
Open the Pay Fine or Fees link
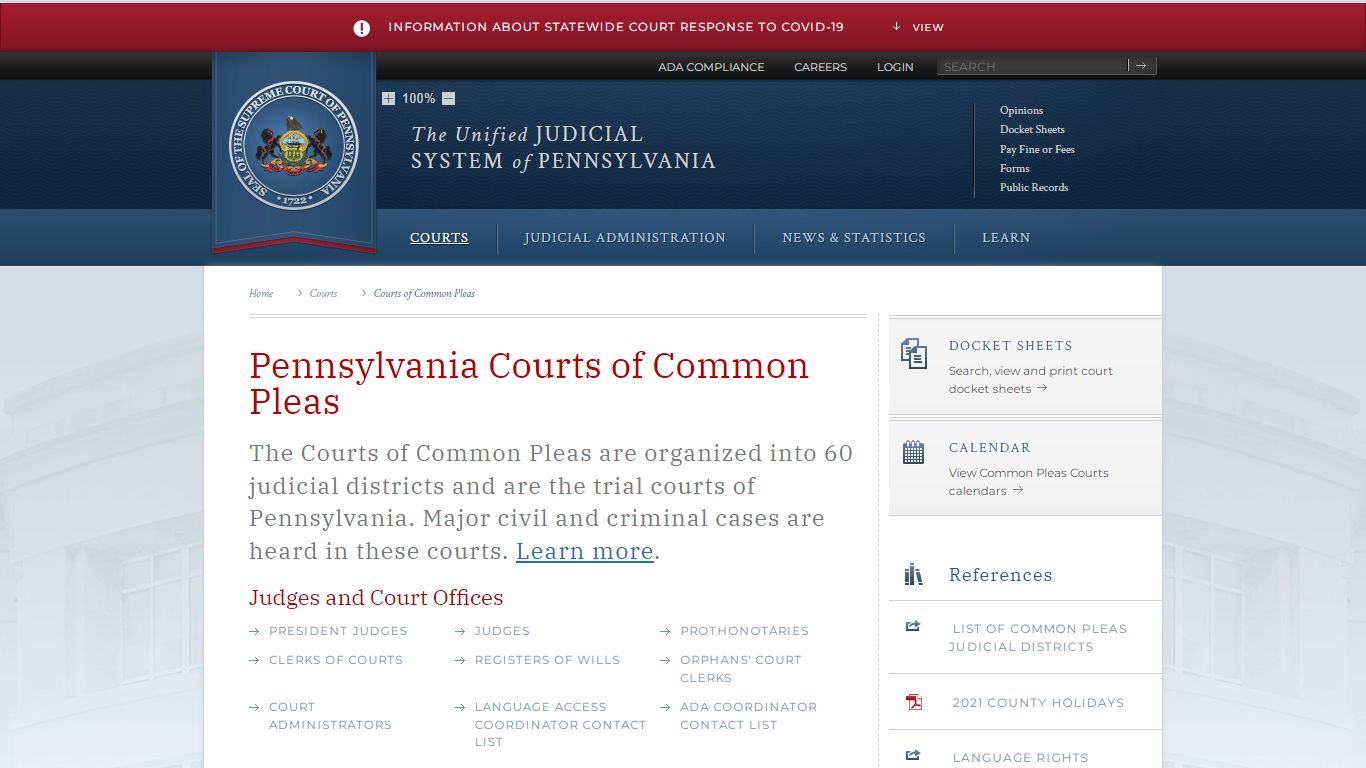click(1037, 149)
